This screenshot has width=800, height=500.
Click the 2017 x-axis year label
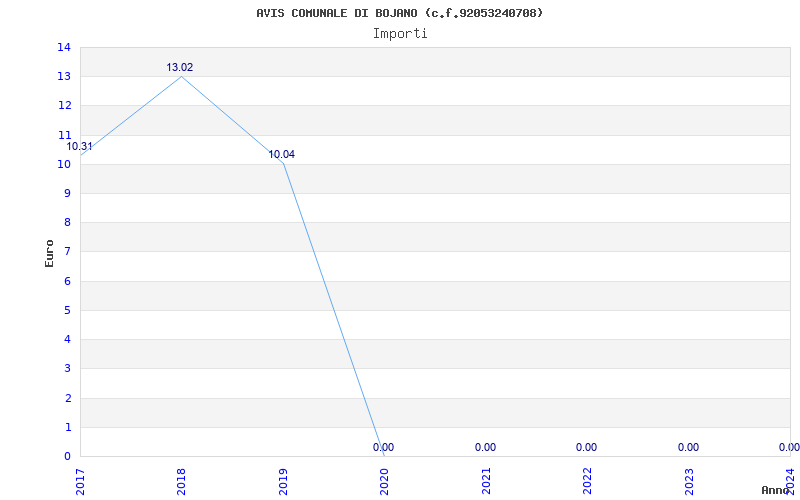coord(80,481)
